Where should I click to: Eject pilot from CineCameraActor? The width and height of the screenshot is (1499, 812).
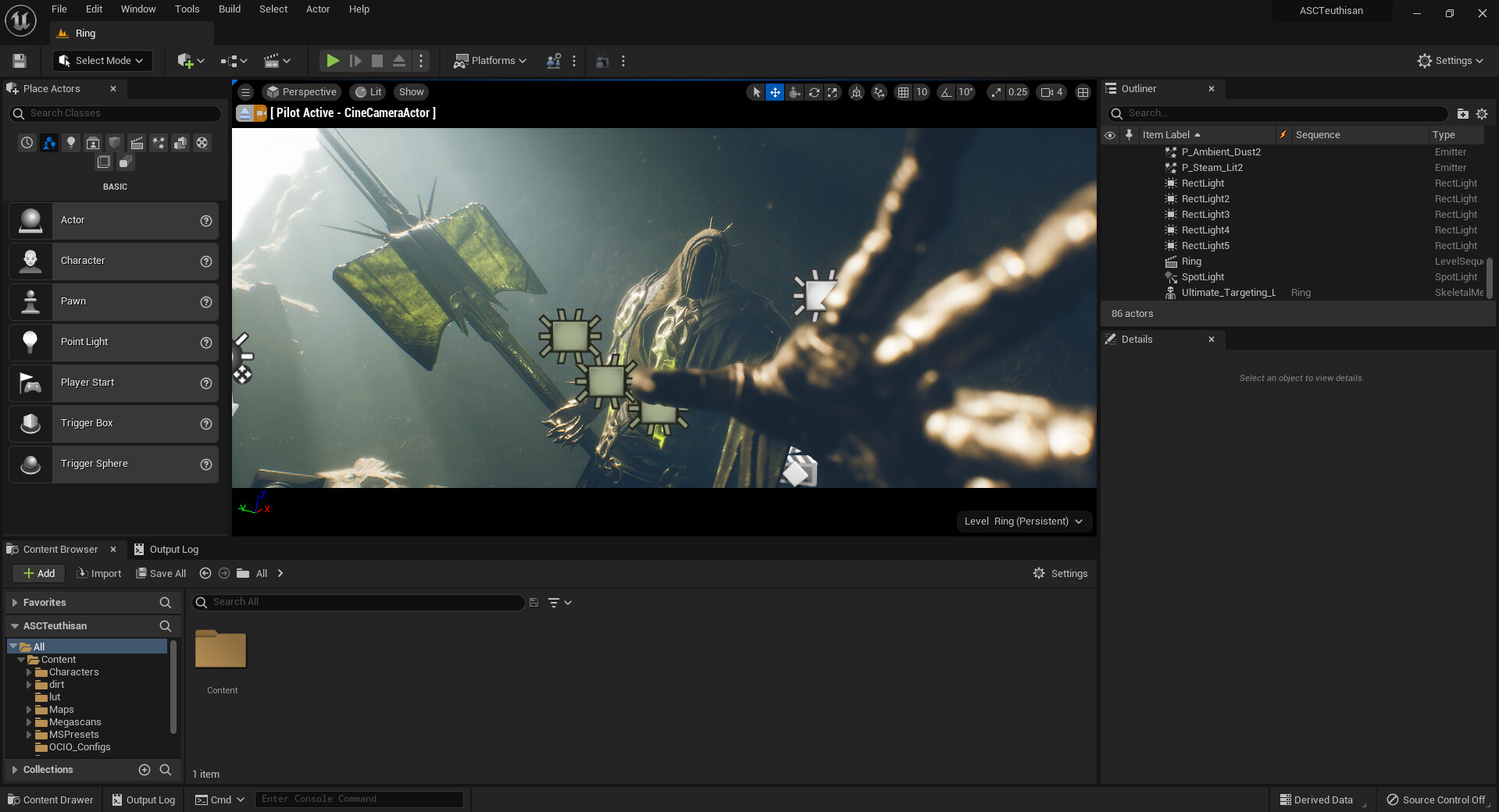tap(244, 113)
